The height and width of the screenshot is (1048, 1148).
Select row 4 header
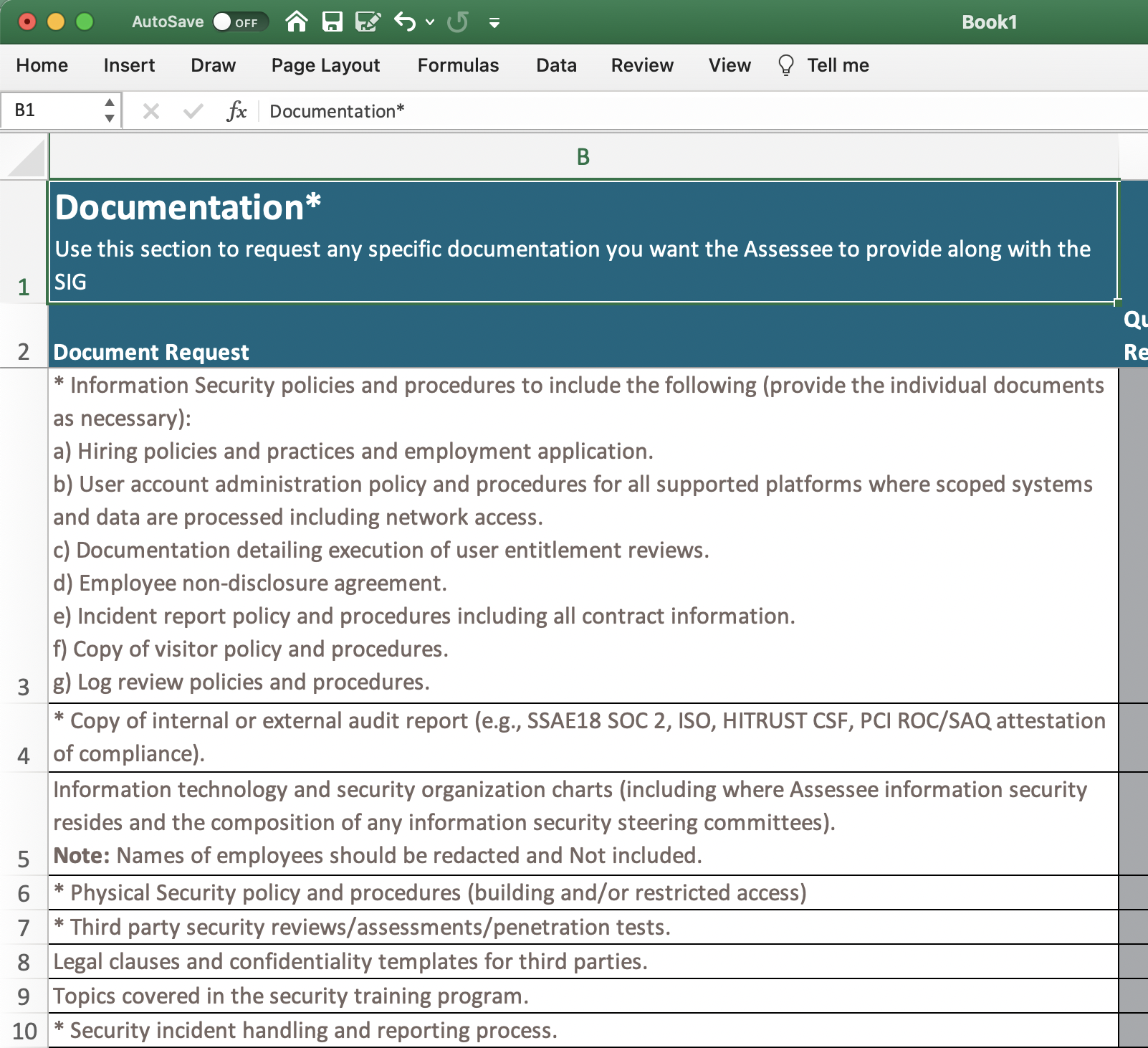click(x=24, y=738)
